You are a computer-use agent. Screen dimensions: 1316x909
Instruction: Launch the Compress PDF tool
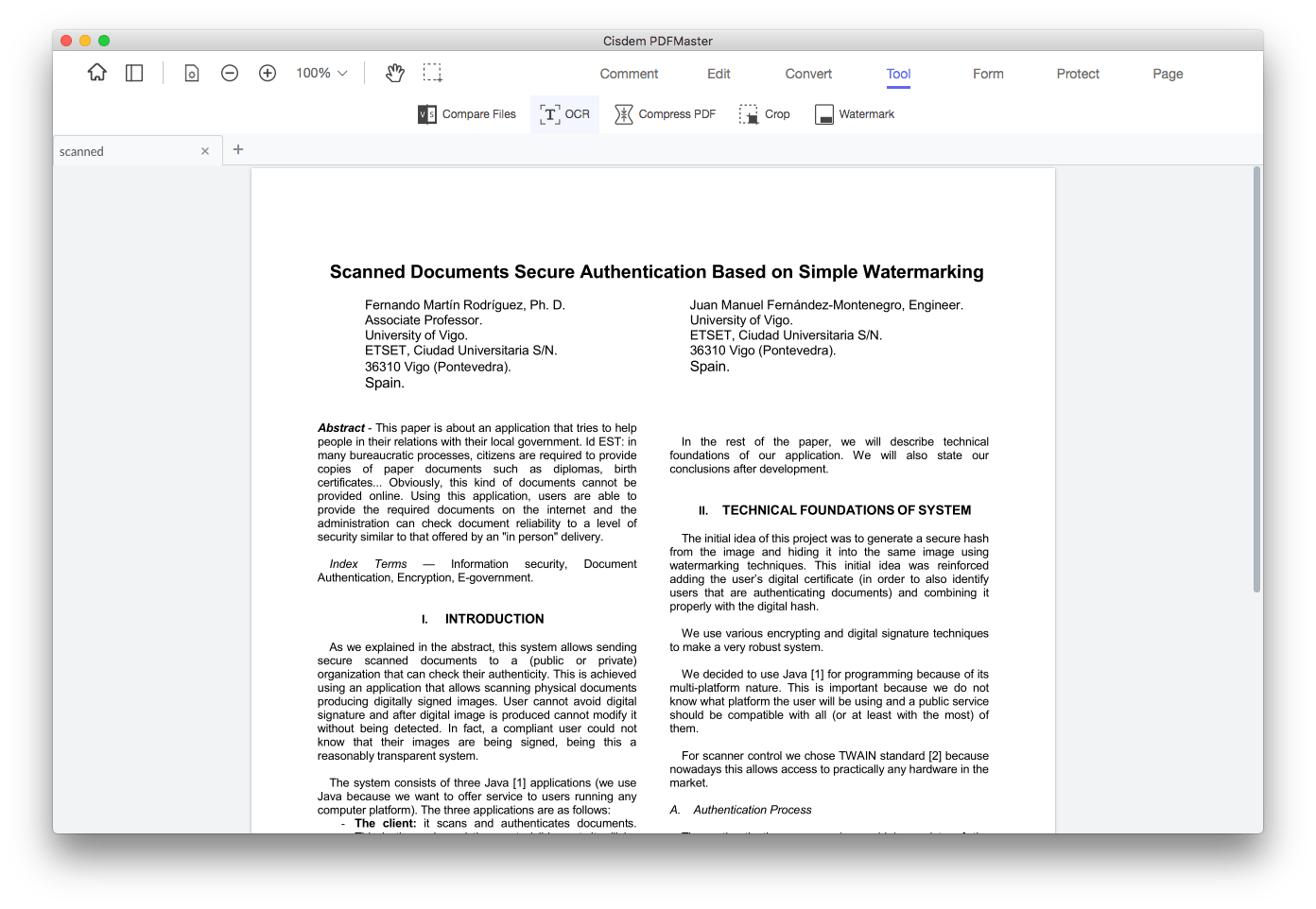point(665,113)
